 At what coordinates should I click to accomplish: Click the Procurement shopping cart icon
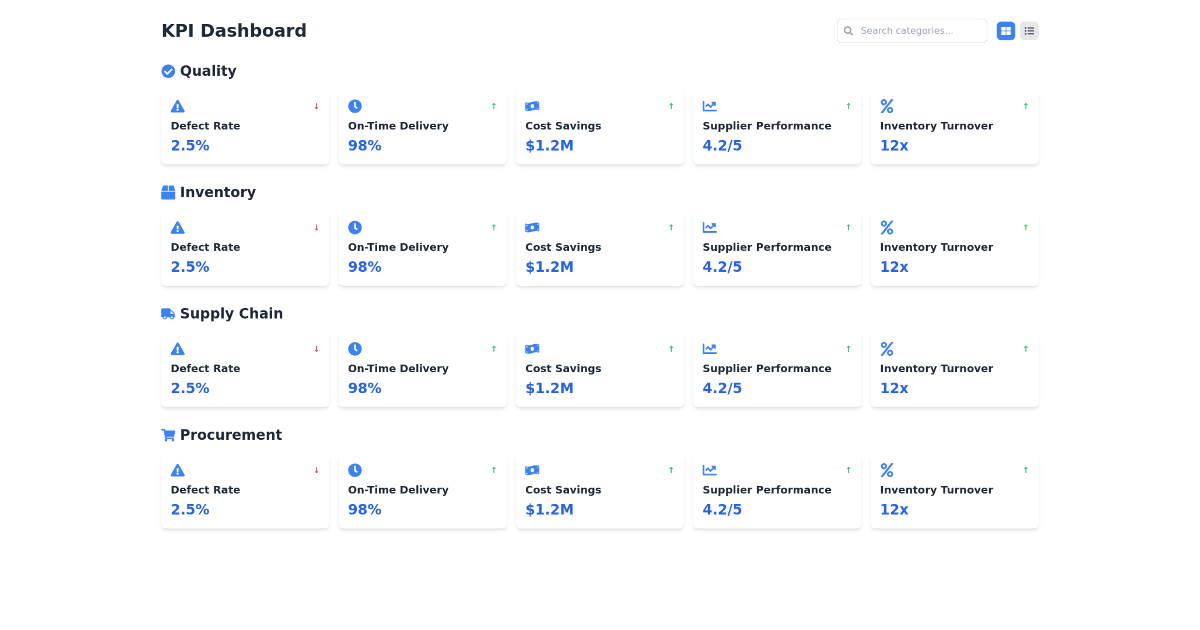point(168,434)
